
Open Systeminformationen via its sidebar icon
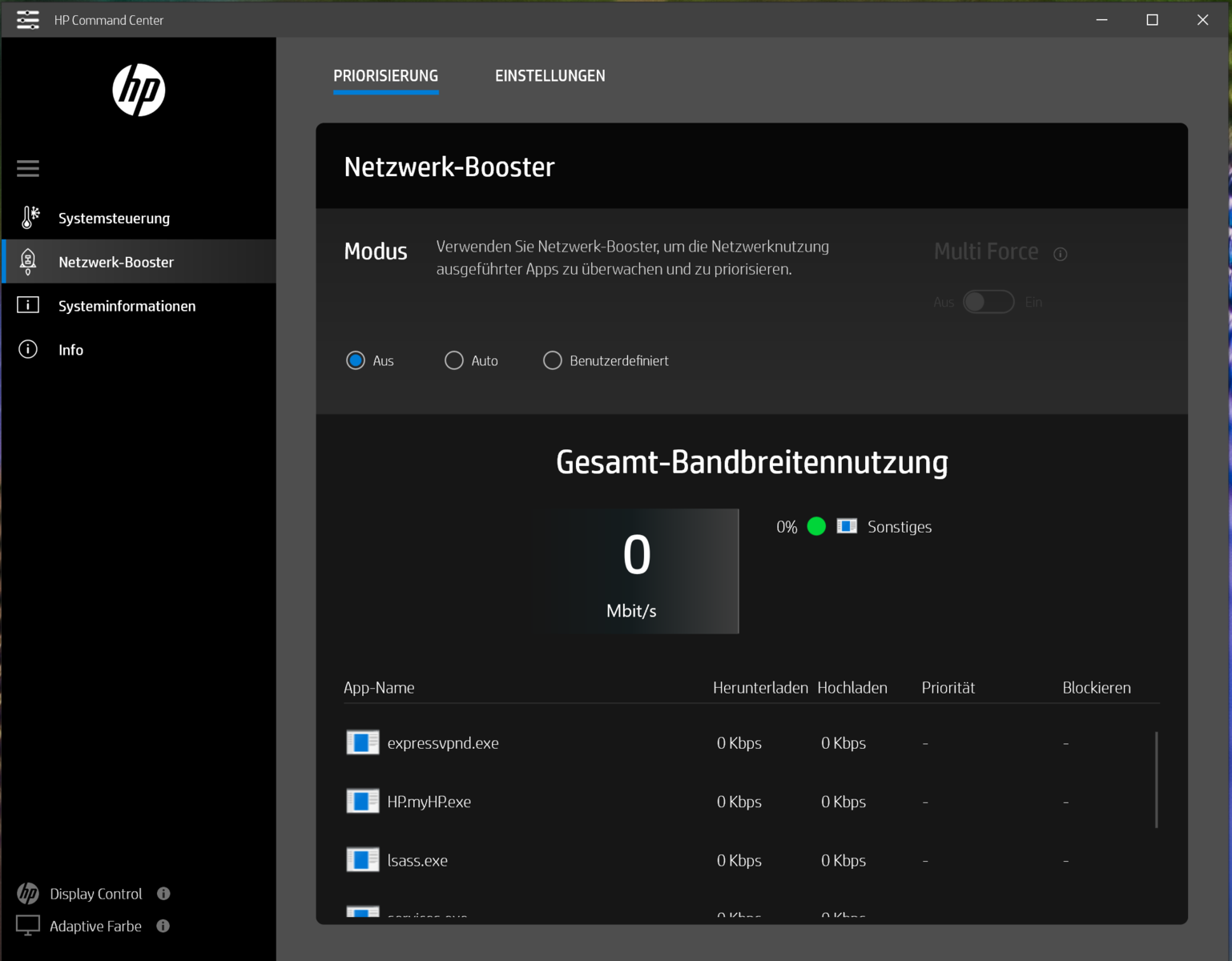pyautogui.click(x=28, y=305)
